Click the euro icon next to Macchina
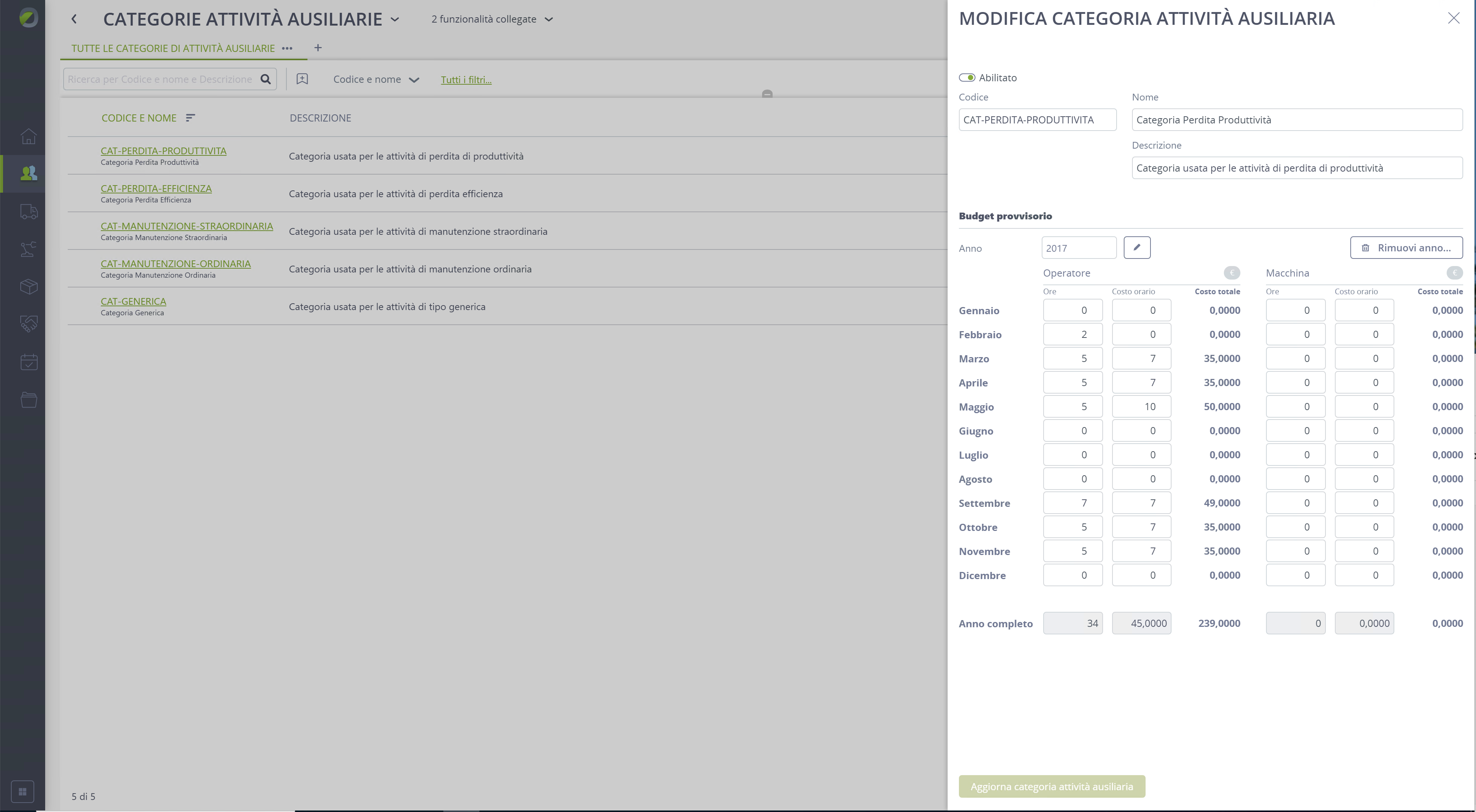 pos(1454,273)
